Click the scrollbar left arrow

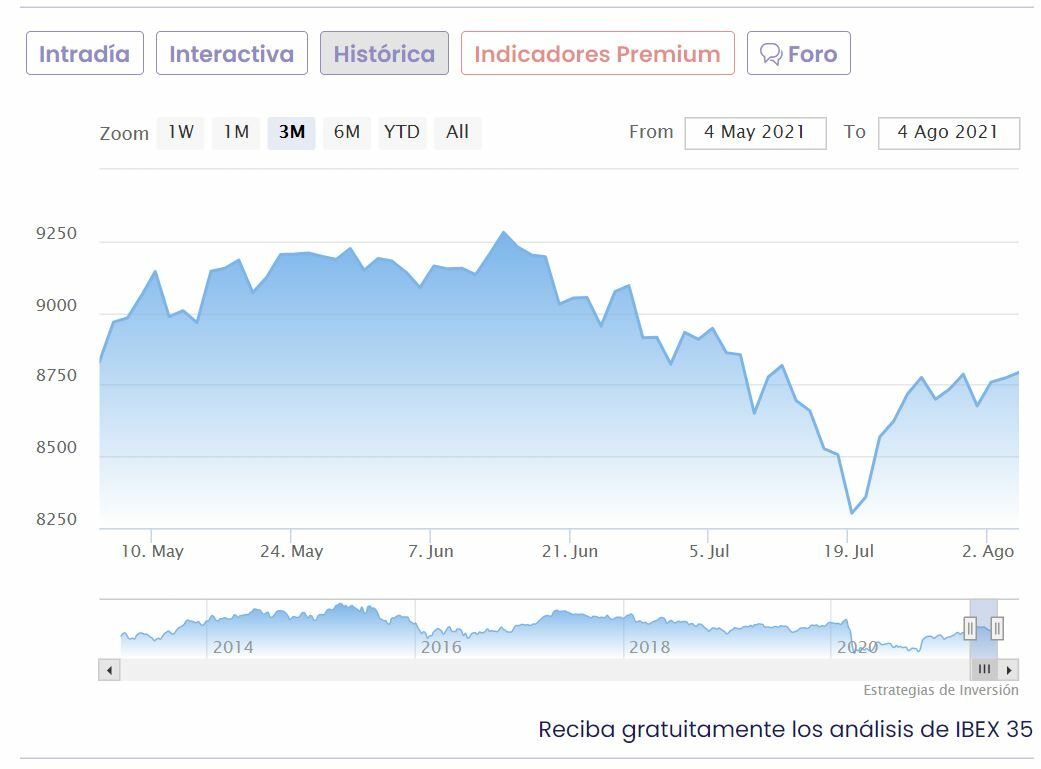pyautogui.click(x=109, y=670)
